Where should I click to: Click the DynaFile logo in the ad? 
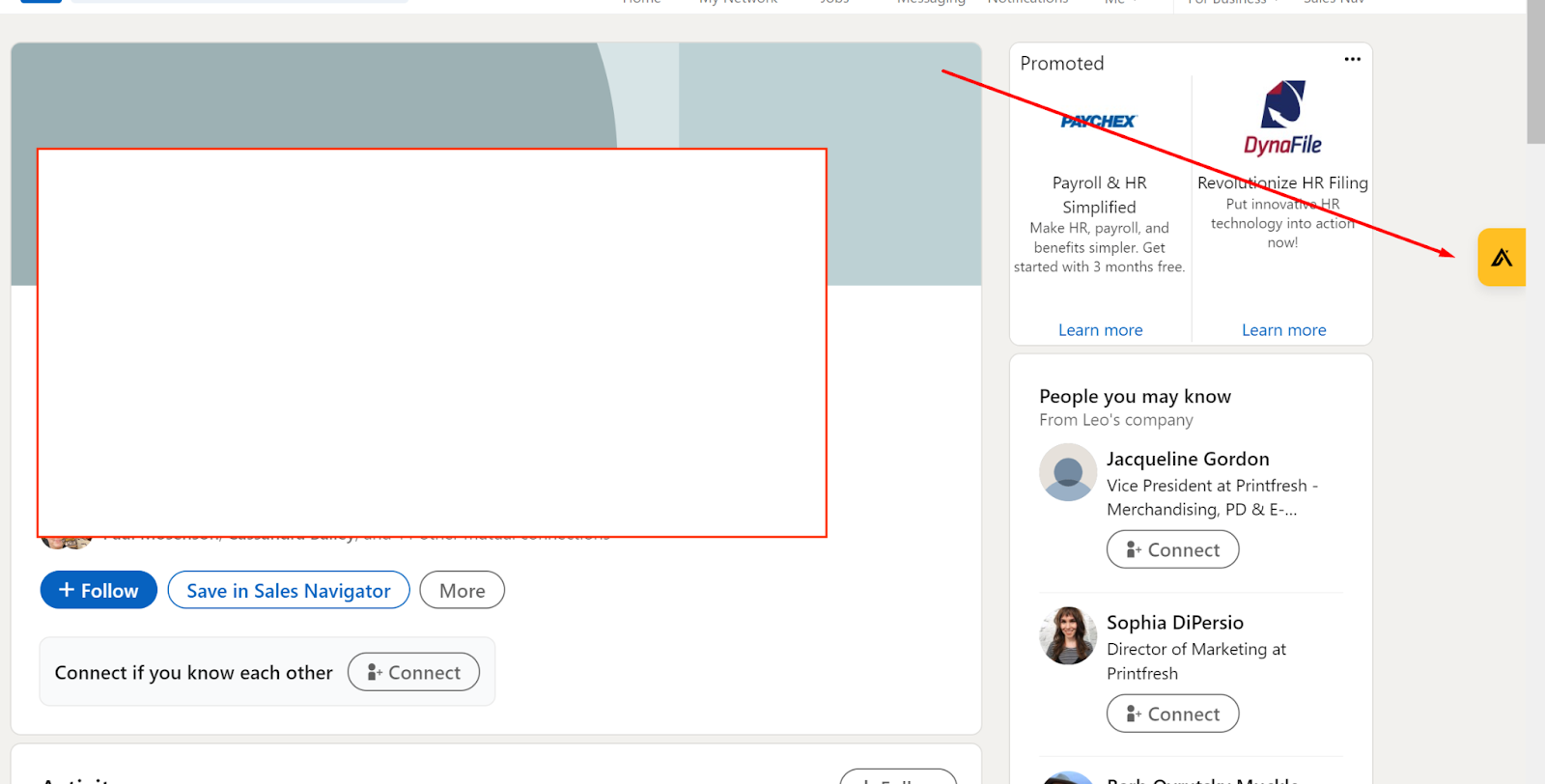tap(1282, 118)
